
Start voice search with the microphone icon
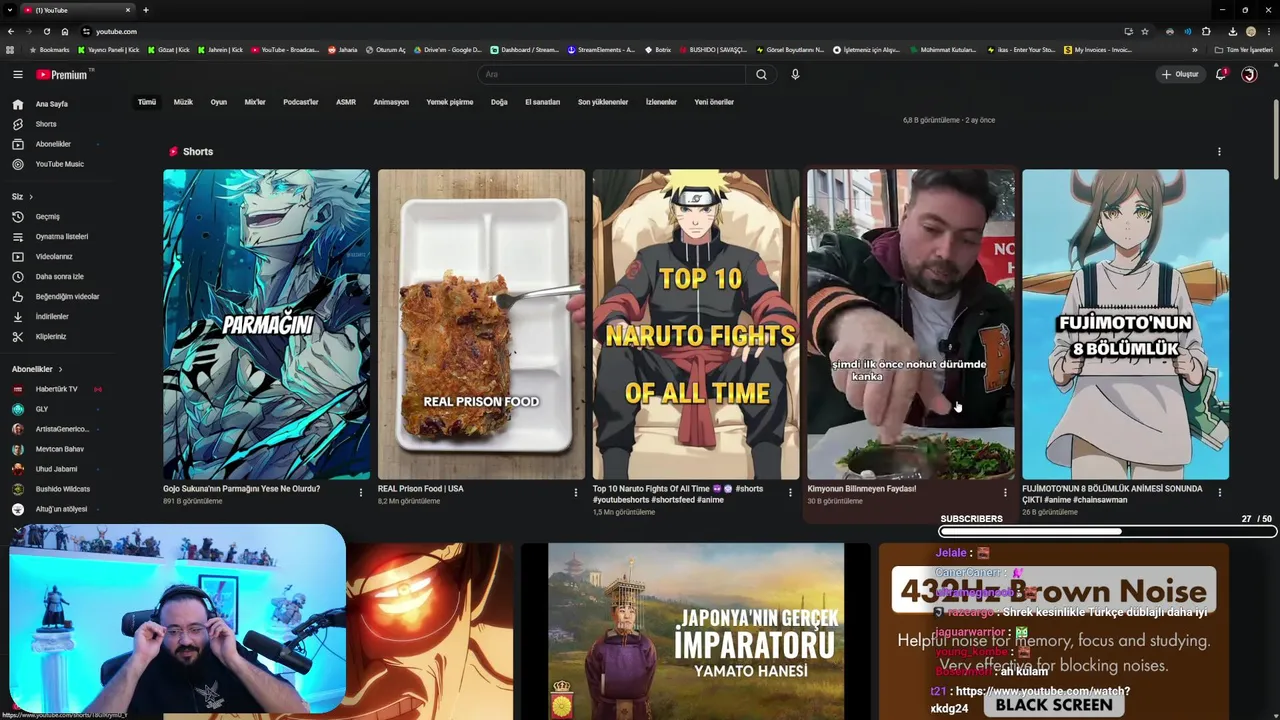[x=795, y=74]
